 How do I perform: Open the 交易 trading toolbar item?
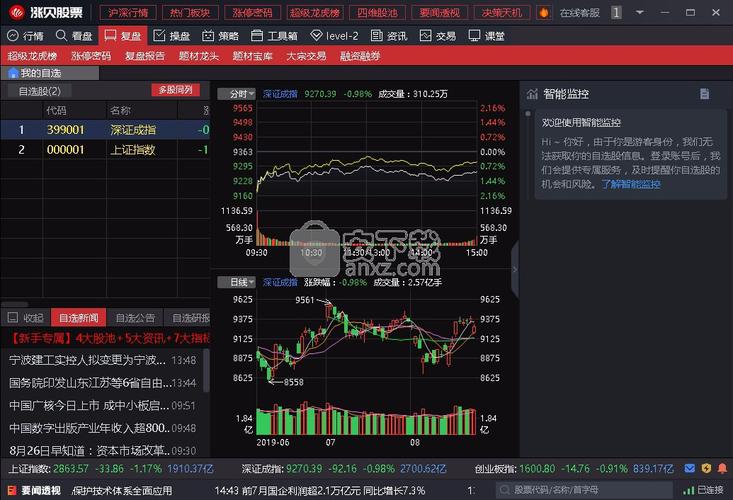[438, 36]
